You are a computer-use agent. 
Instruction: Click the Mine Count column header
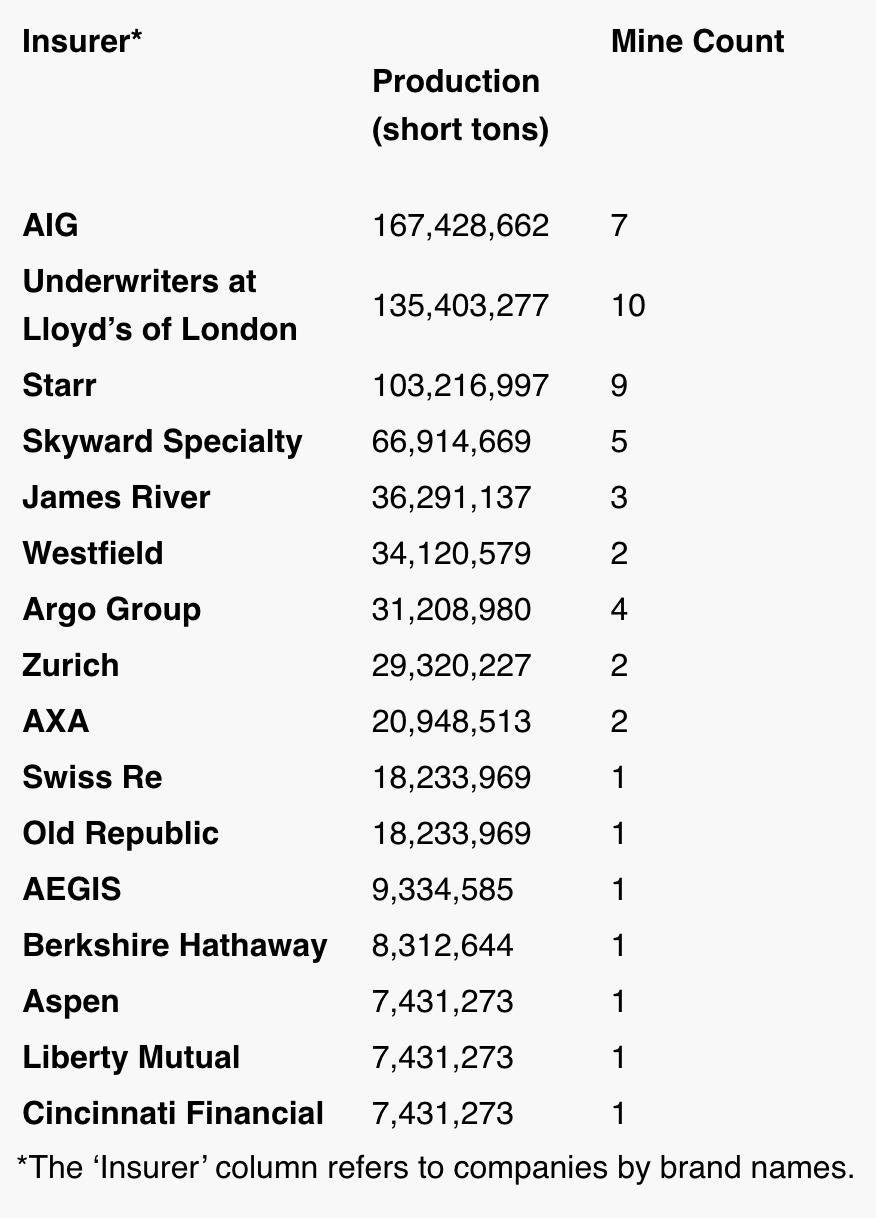697,42
